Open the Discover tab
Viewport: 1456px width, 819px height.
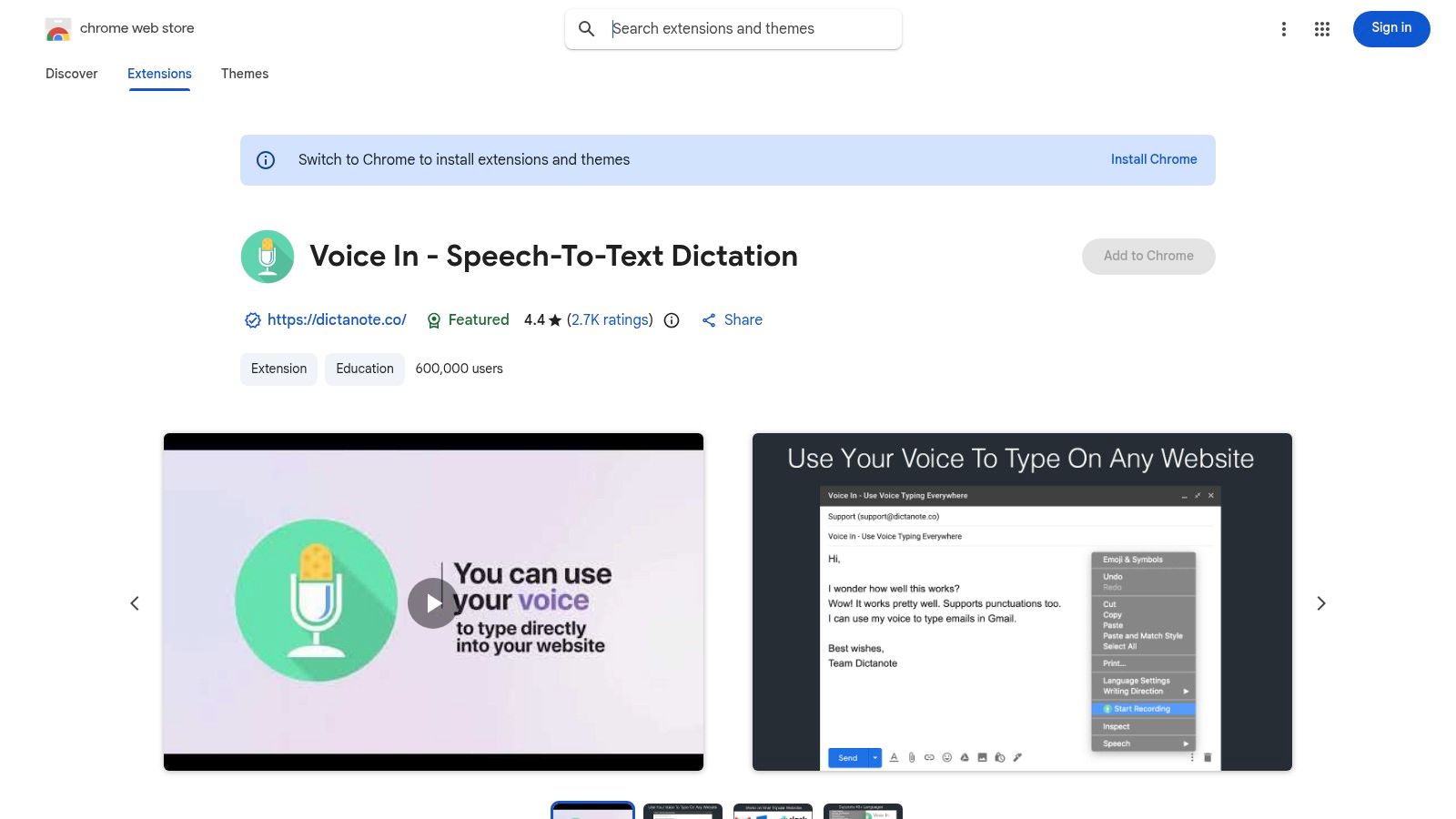tap(72, 74)
